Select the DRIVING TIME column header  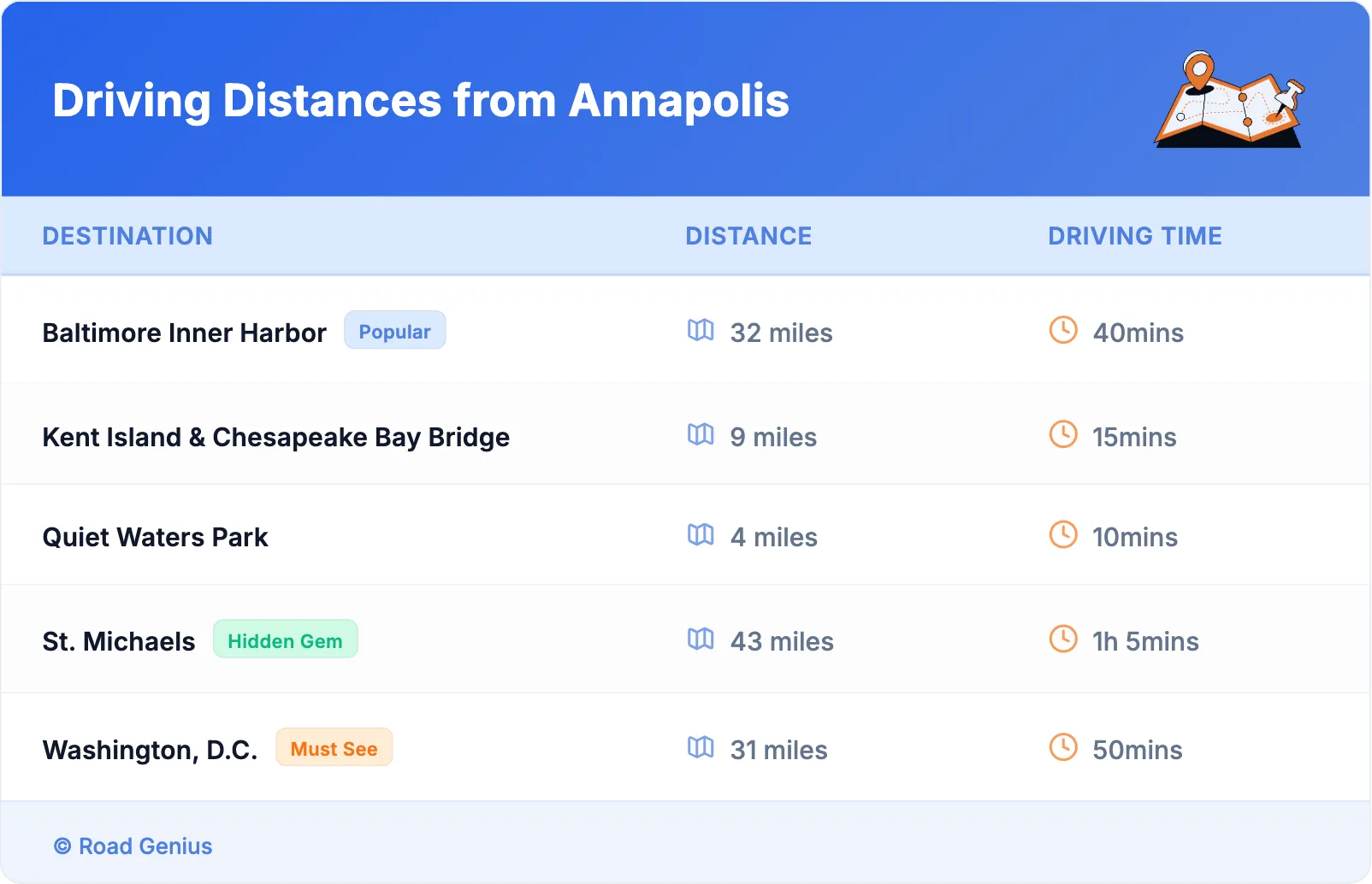(x=1135, y=236)
